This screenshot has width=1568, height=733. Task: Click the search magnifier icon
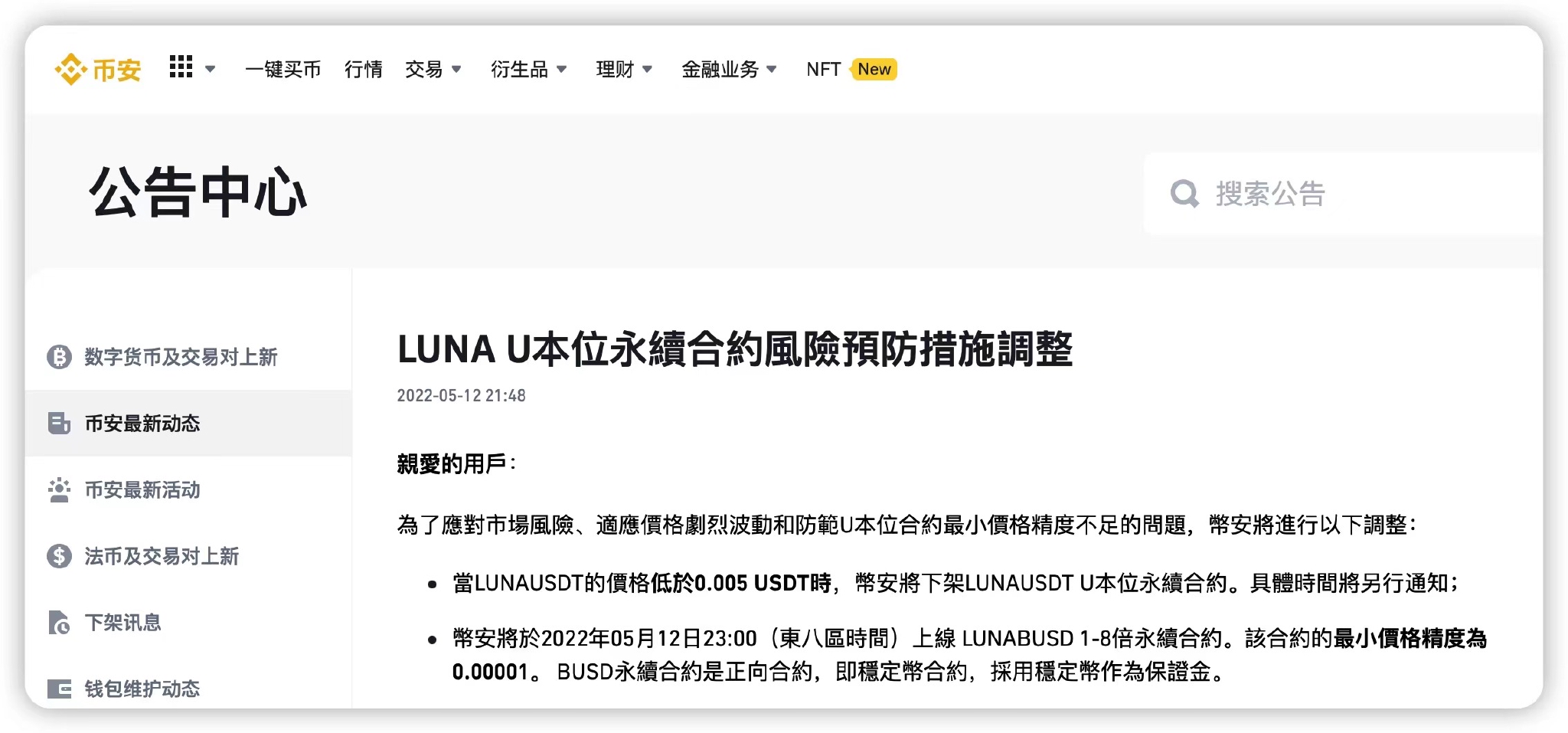pos(1184,194)
